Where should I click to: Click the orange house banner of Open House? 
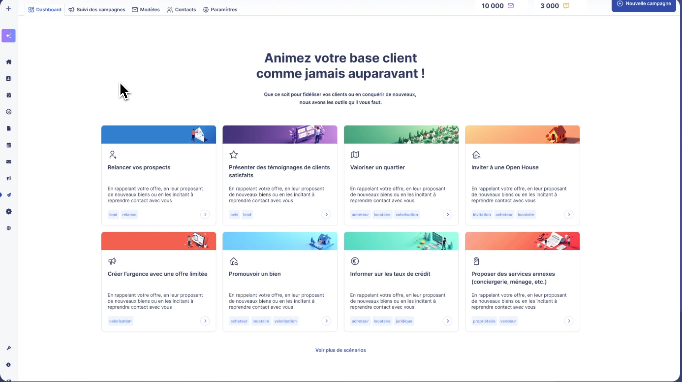pos(522,135)
